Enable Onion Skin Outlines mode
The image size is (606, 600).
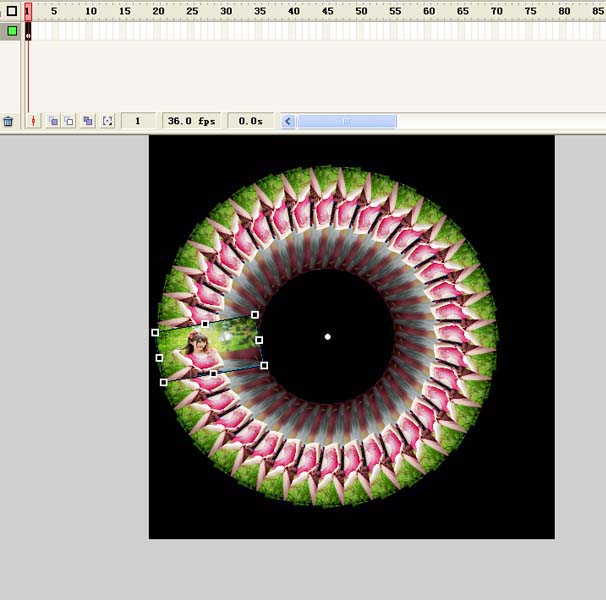pos(69,121)
